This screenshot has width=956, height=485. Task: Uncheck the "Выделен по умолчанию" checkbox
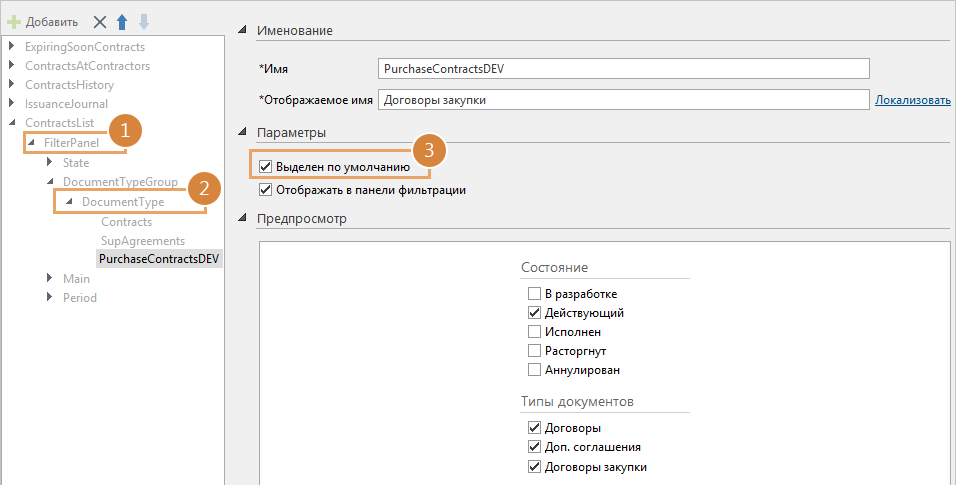click(x=265, y=166)
